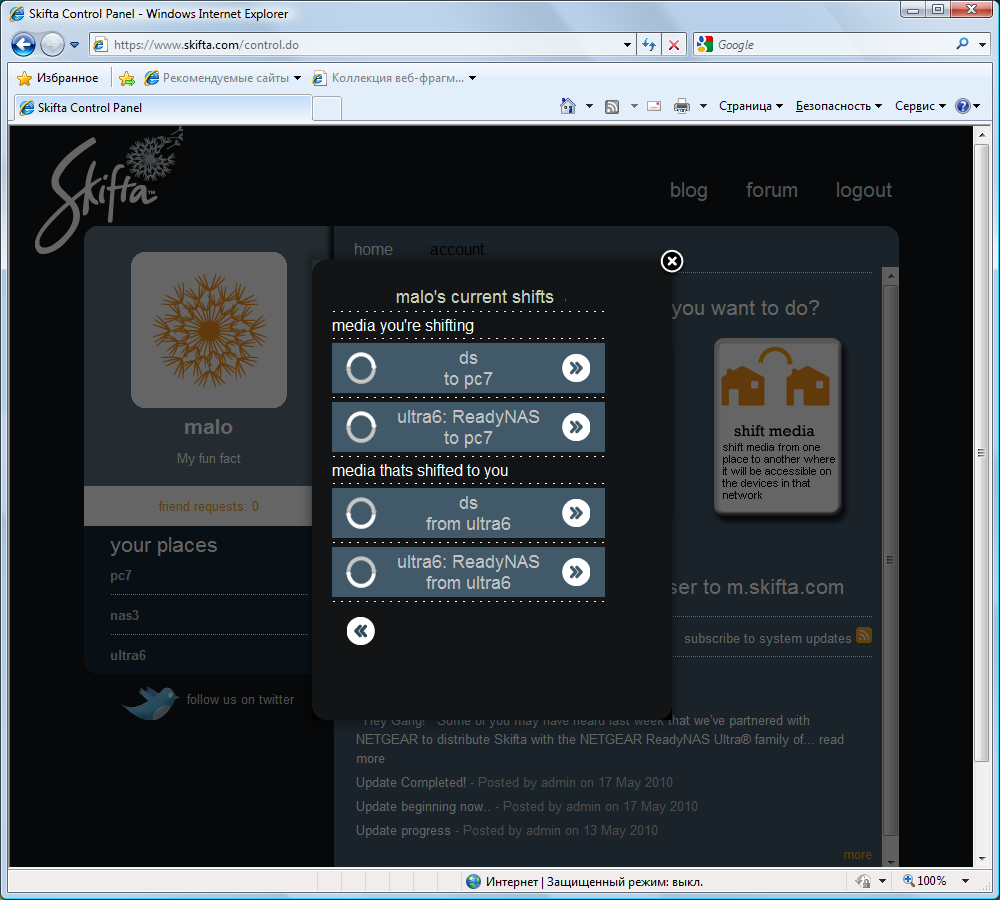
Task: Click friend requests: 0
Action: (x=209, y=506)
